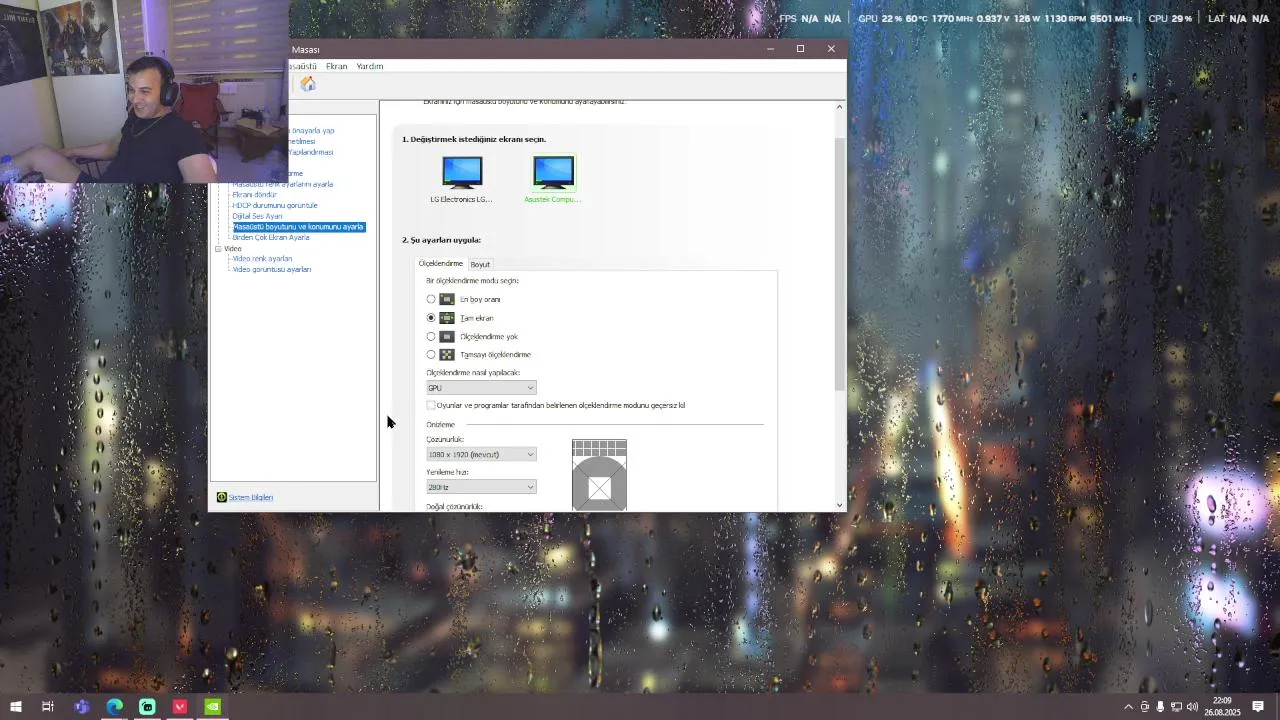This screenshot has height=720, width=1280.
Task: Switch to the Ölçeklendirme tab
Action: (440, 263)
